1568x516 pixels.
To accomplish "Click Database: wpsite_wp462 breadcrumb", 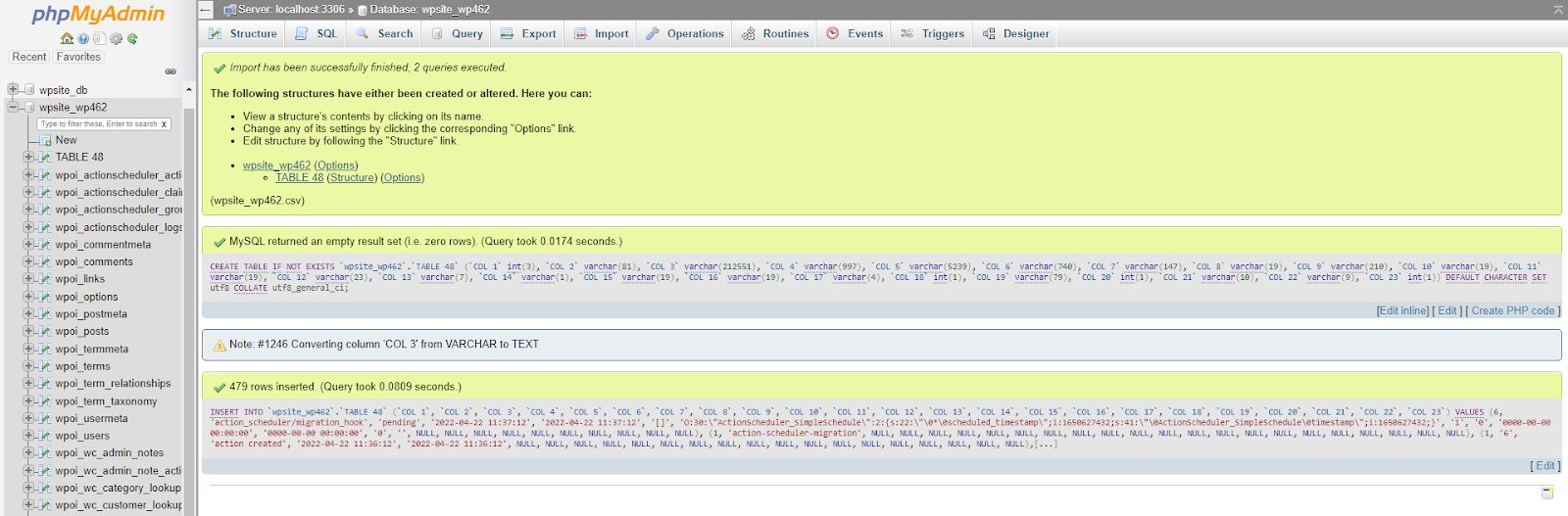I will pos(429,10).
